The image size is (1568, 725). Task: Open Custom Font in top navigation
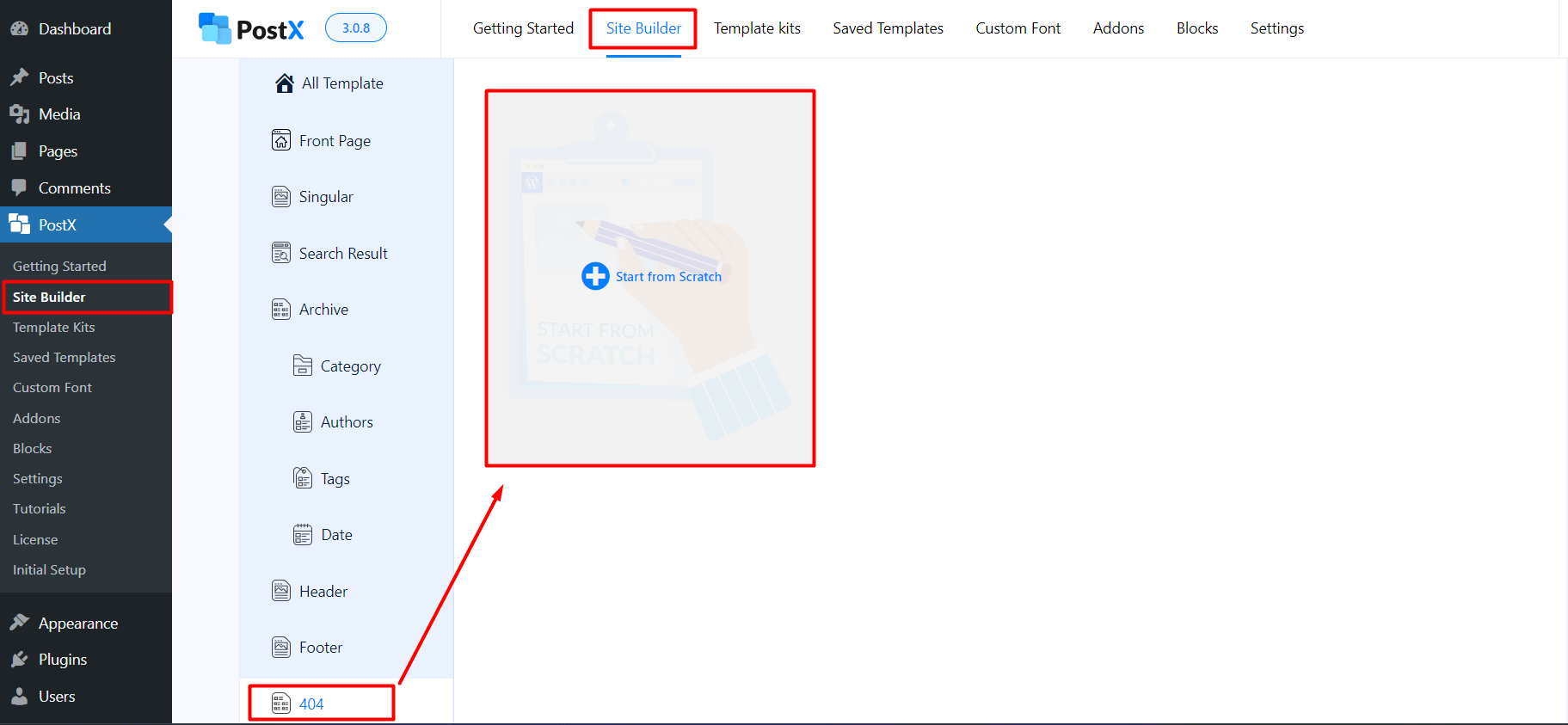pos(1018,28)
